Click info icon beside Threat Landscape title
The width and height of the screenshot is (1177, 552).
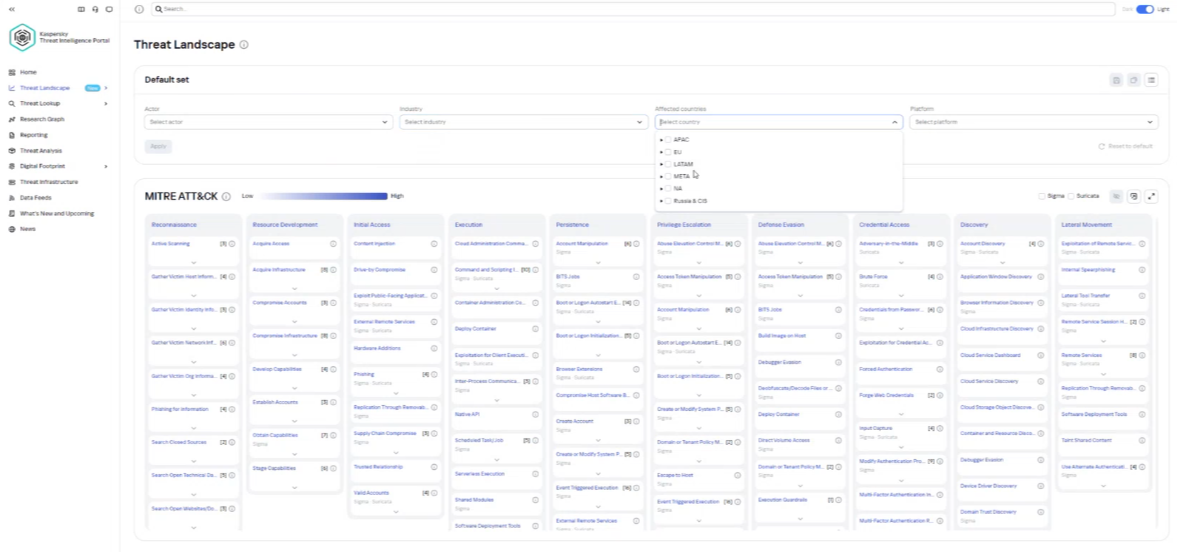(244, 45)
